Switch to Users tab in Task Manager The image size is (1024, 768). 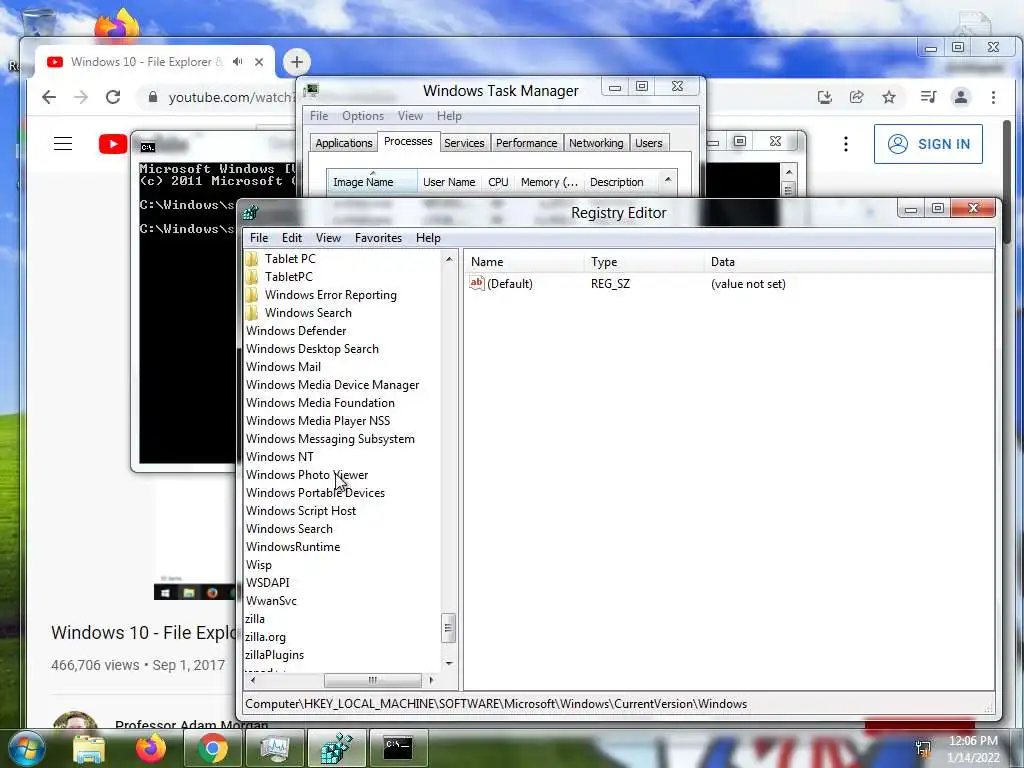[648, 143]
